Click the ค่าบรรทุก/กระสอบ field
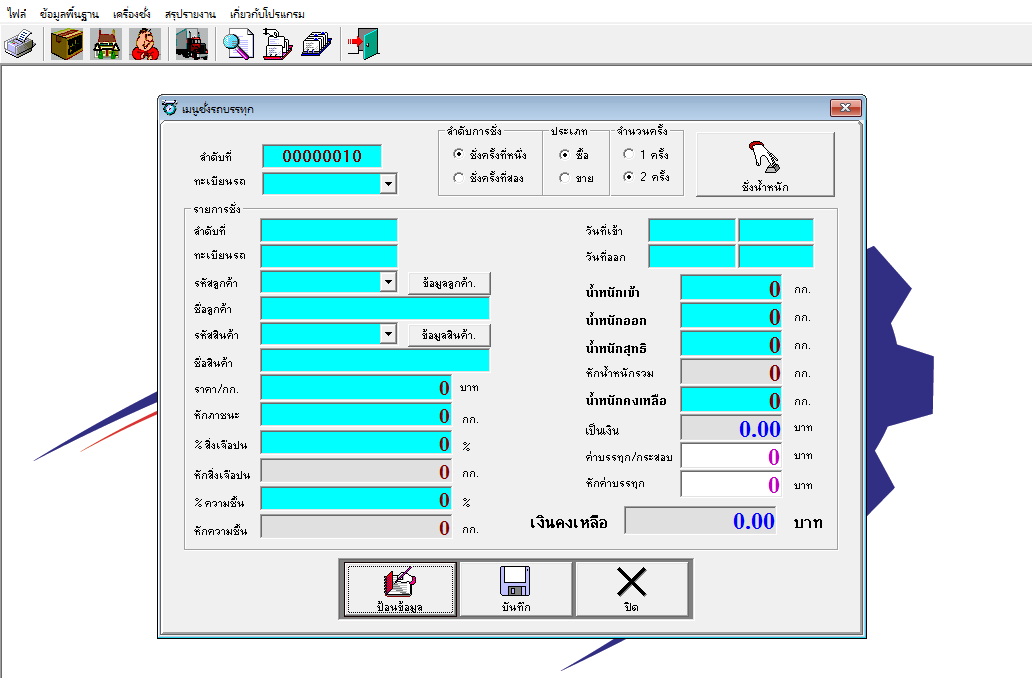 click(731, 456)
